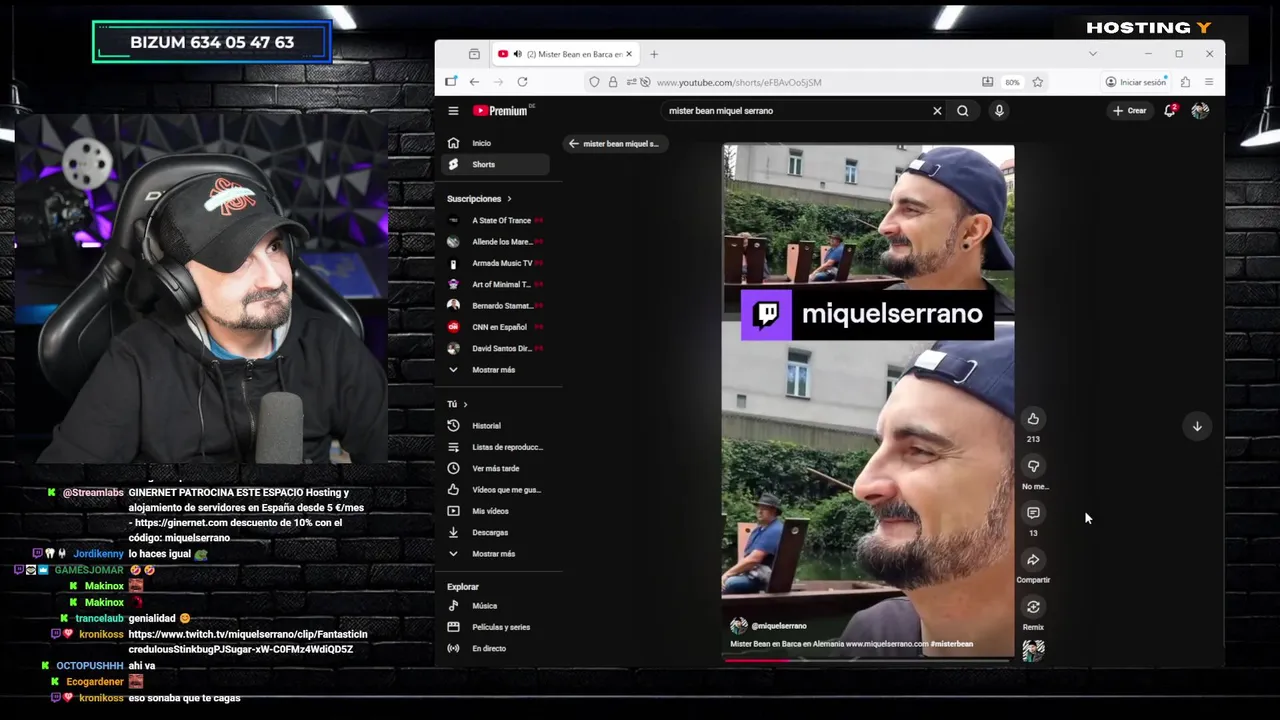This screenshot has height=720, width=1280.
Task: Start voice search with microphone
Action: point(999,111)
